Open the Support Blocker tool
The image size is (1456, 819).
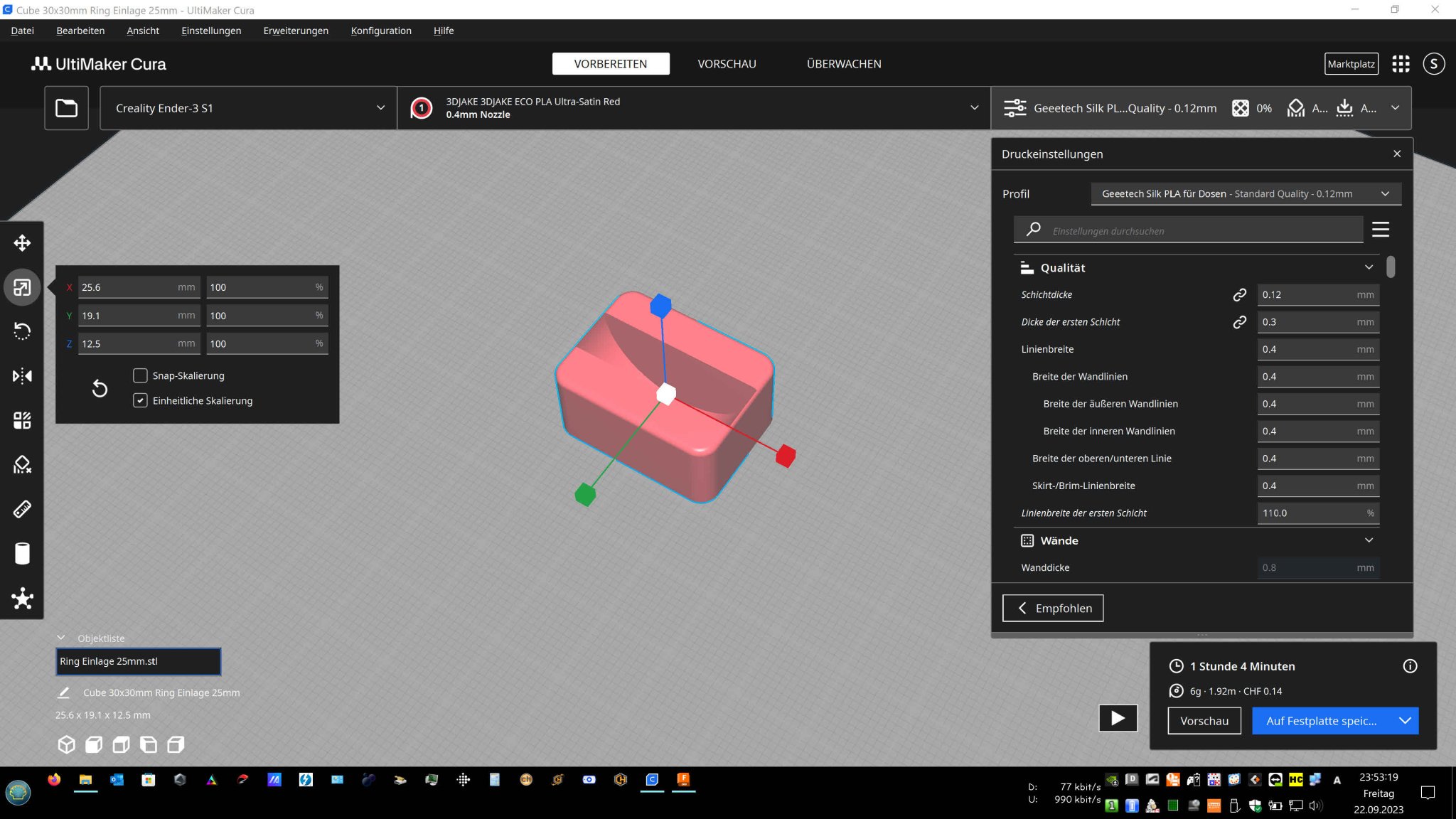click(22, 464)
